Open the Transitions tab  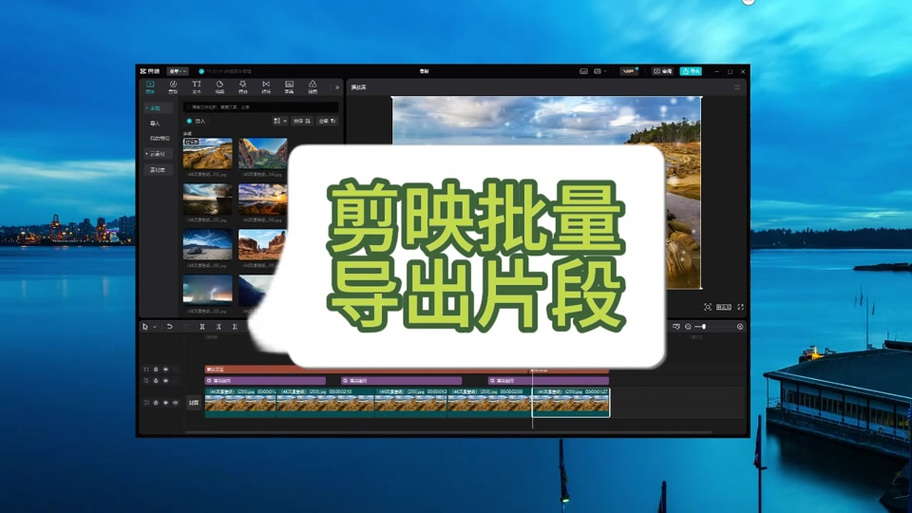pos(266,87)
